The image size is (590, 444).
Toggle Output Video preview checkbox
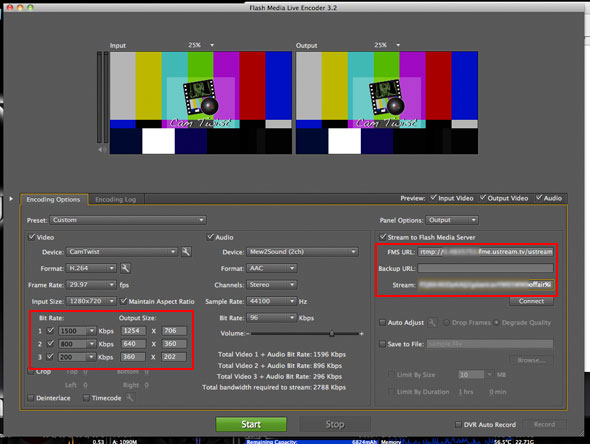(483, 198)
